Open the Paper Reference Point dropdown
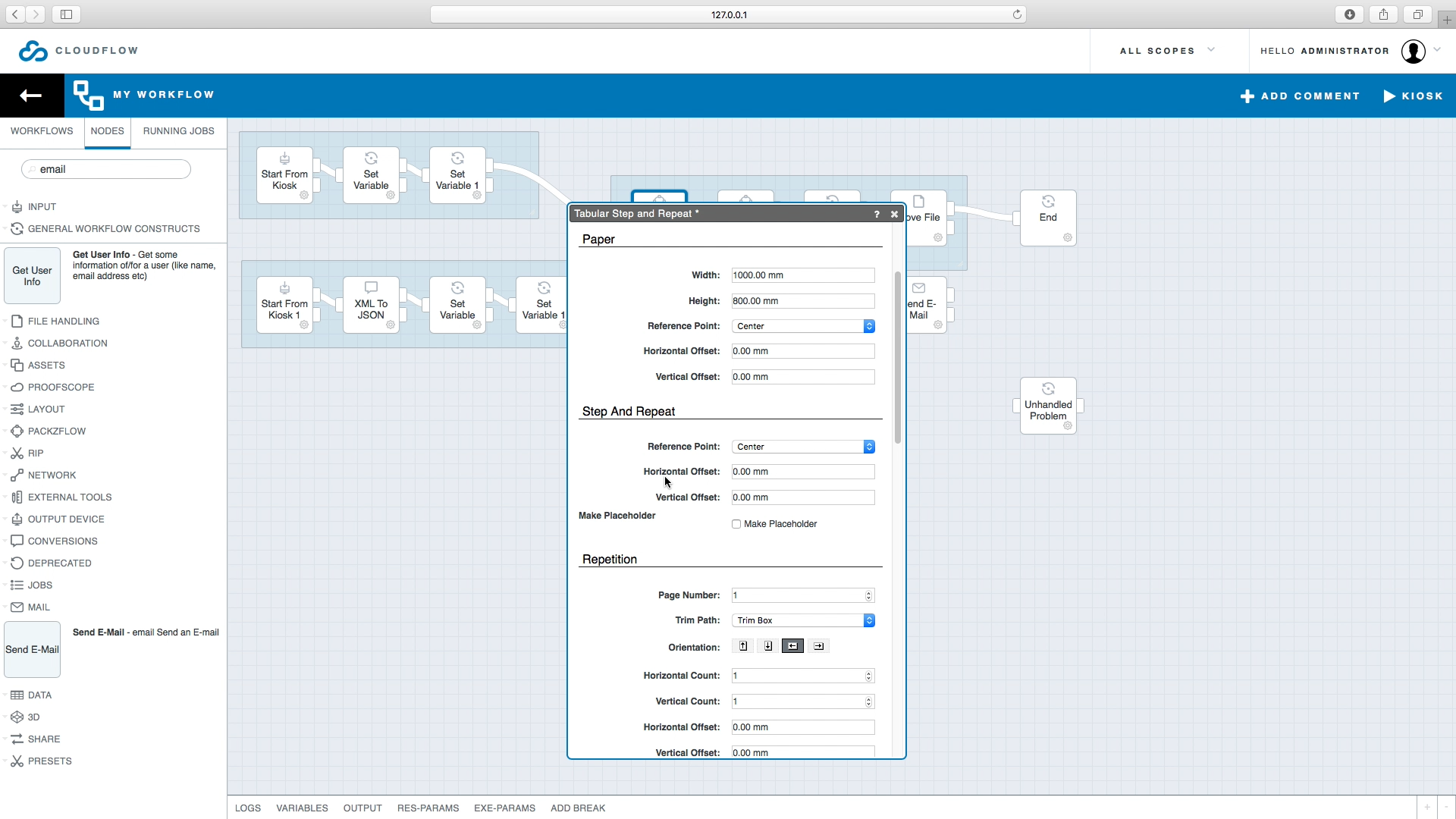1456x819 pixels. 803,326
